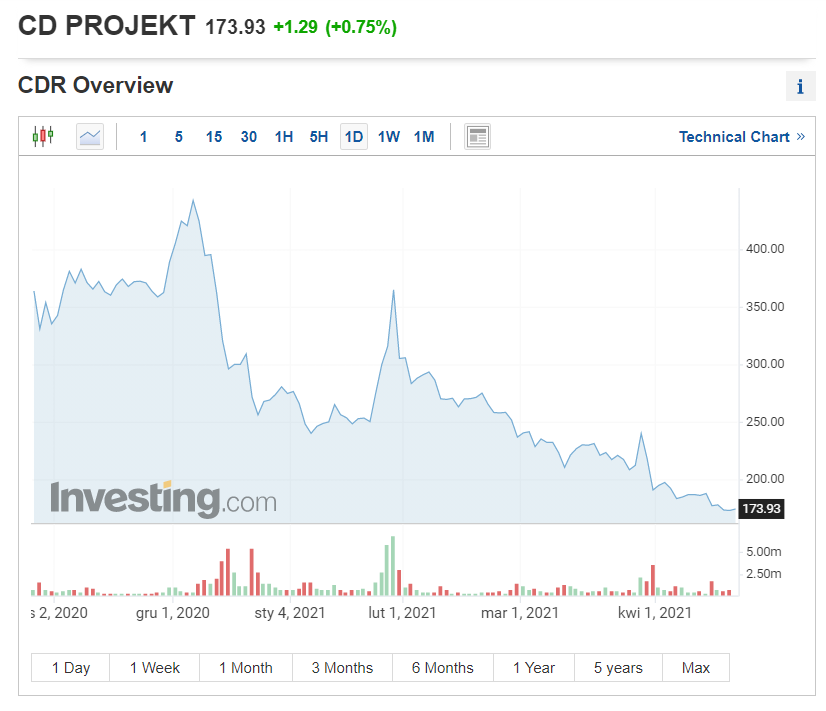Select the 1D interval
The width and height of the screenshot is (826, 711).
point(354,137)
